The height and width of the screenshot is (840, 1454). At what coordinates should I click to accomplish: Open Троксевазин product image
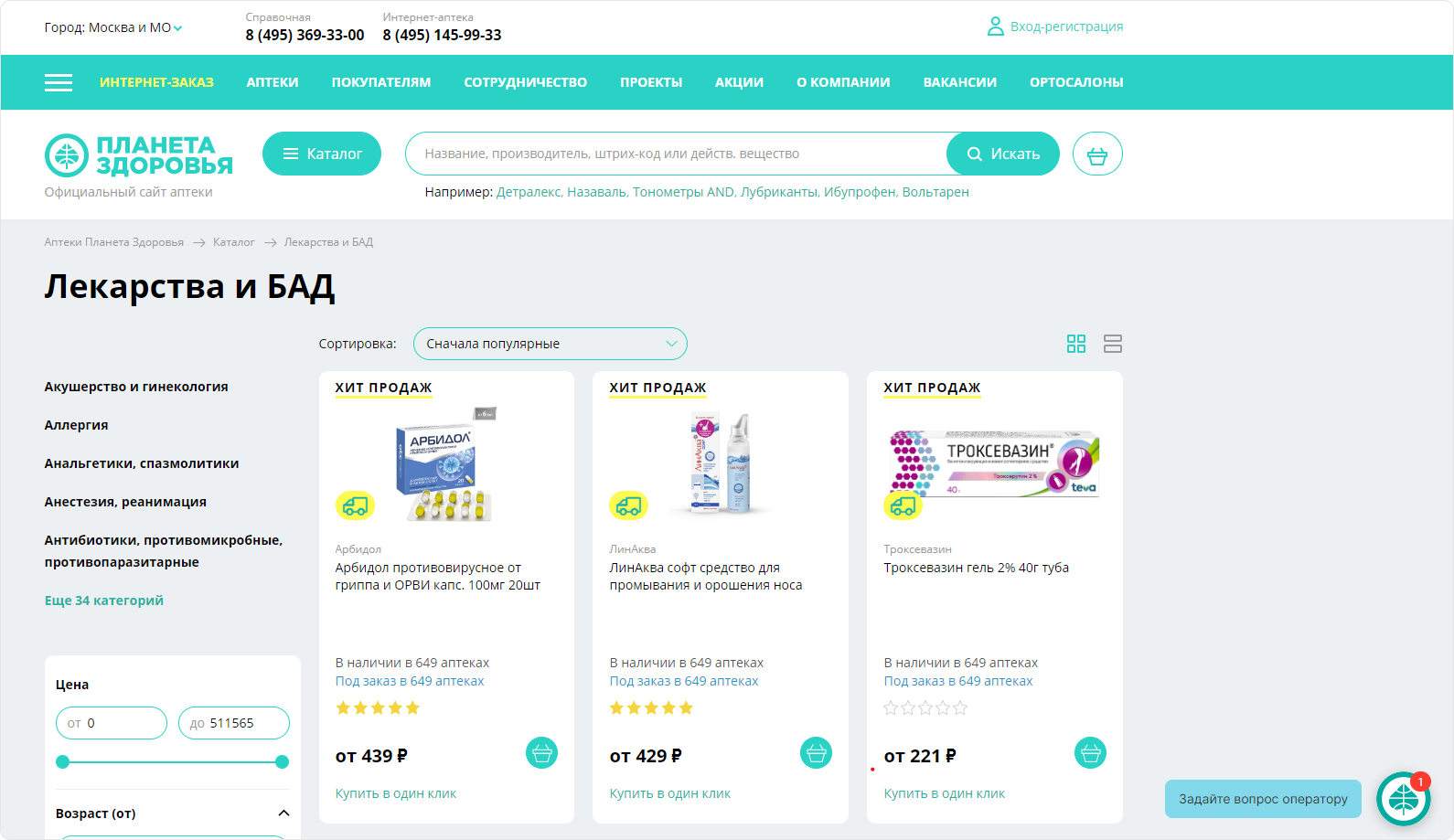coord(995,464)
